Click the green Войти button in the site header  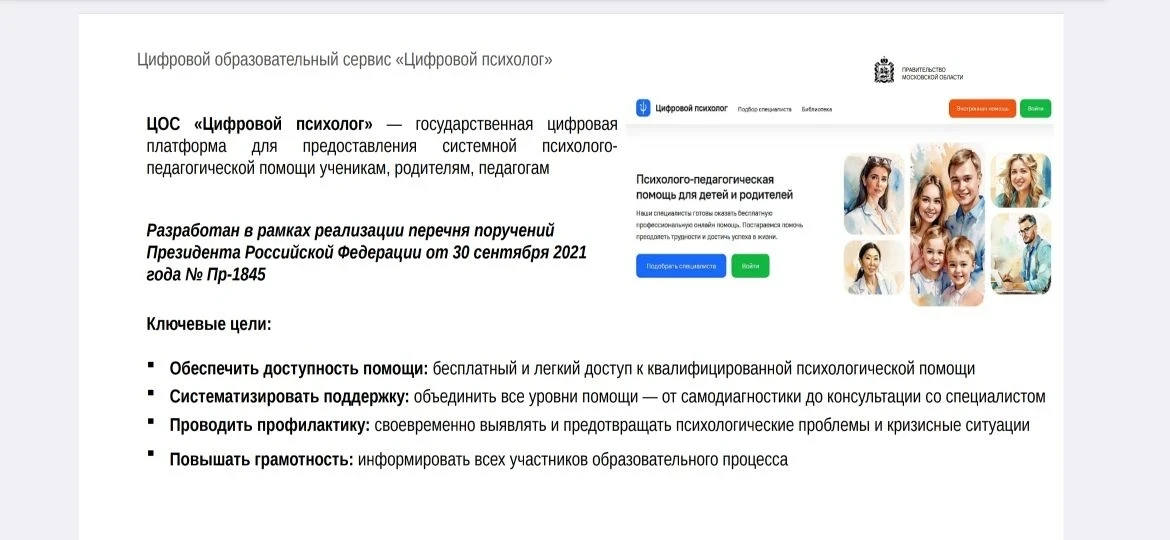tap(1035, 109)
